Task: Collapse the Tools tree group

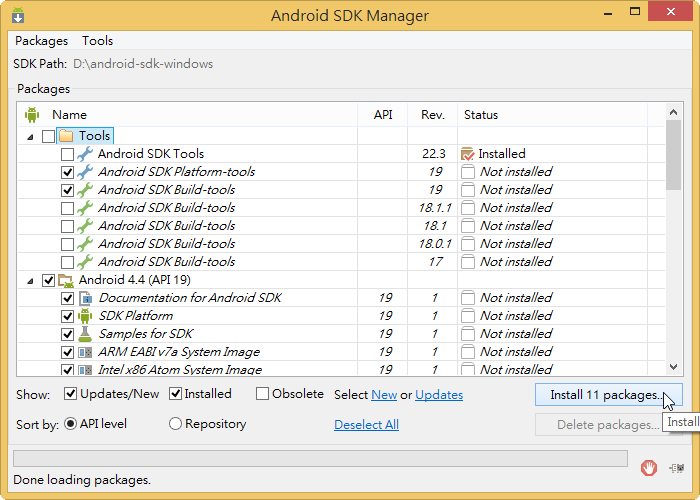Action: (x=30, y=137)
